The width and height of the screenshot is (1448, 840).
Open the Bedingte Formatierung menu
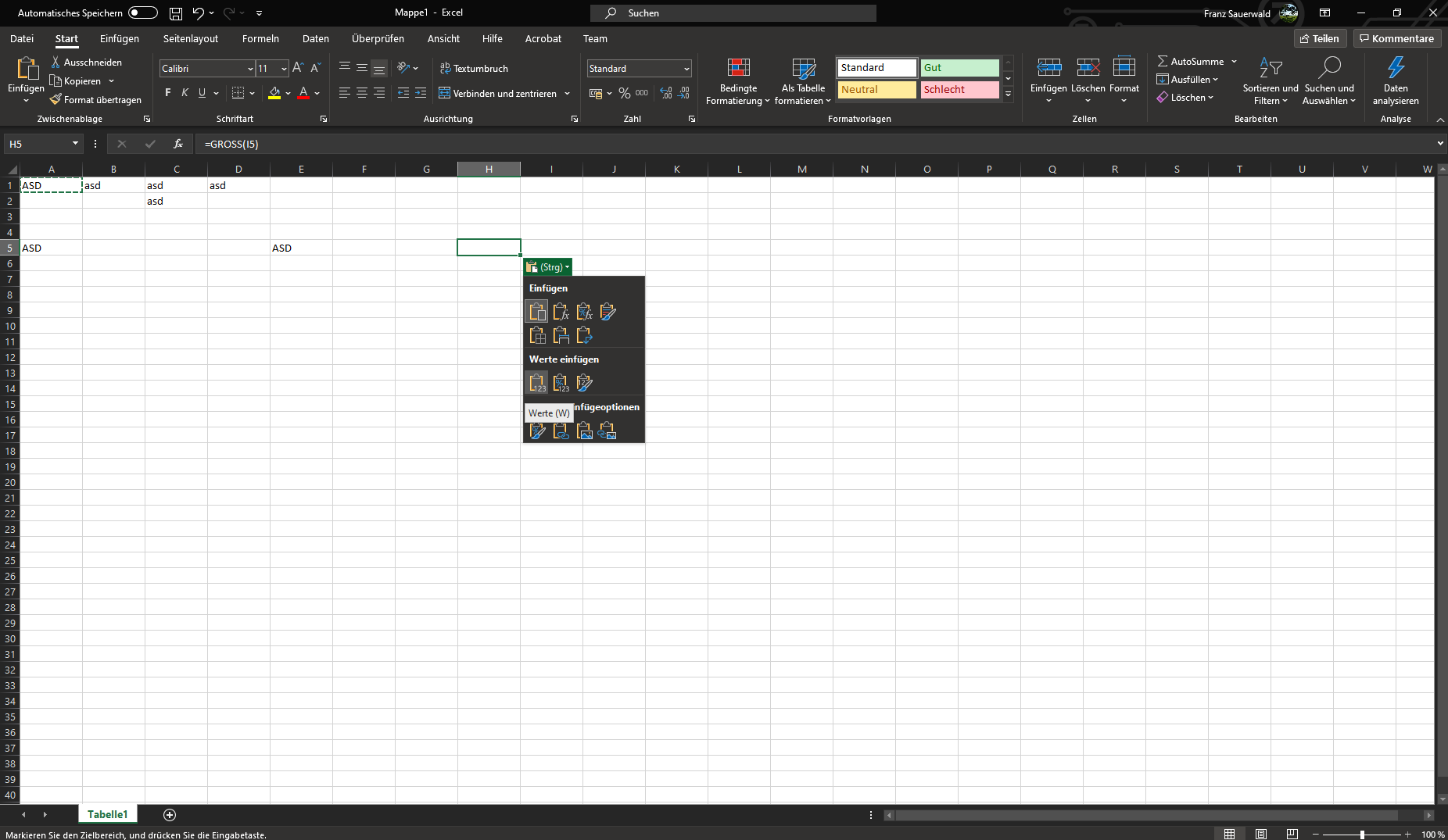tap(738, 81)
